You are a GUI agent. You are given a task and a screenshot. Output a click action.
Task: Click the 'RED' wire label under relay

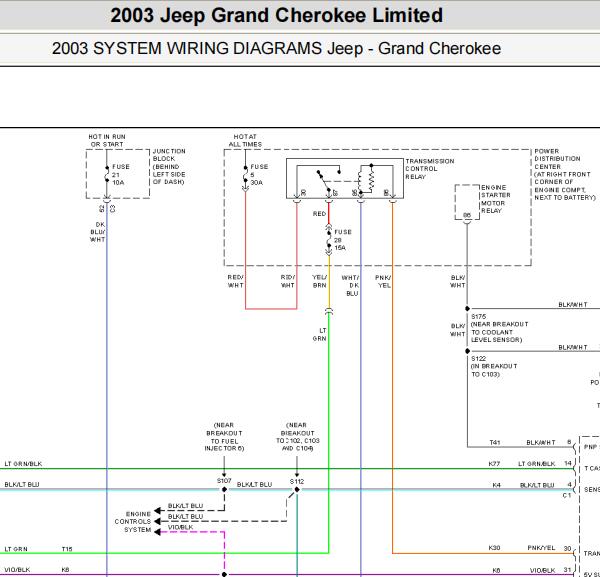coord(319,214)
